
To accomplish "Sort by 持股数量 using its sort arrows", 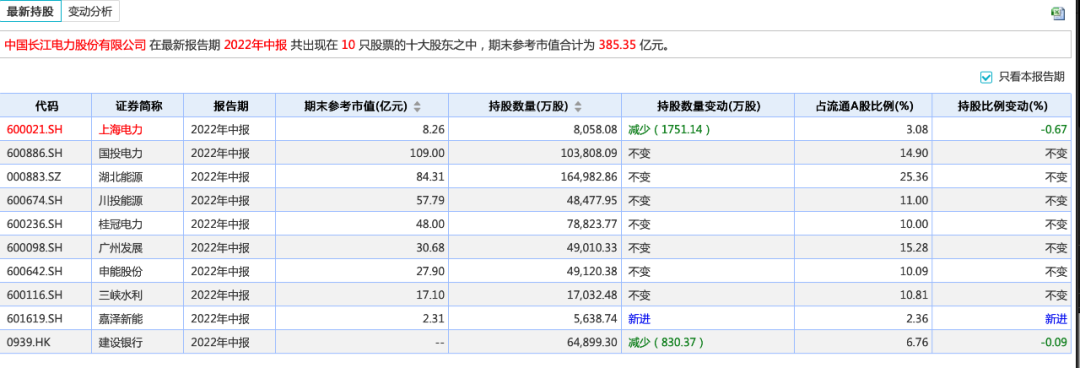I will [578, 107].
